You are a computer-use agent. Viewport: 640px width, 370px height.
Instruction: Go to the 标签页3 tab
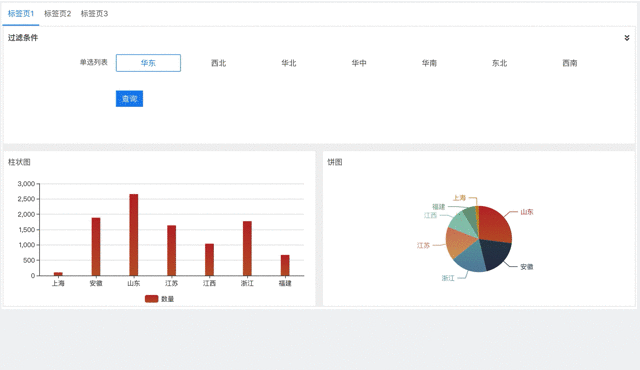point(94,14)
